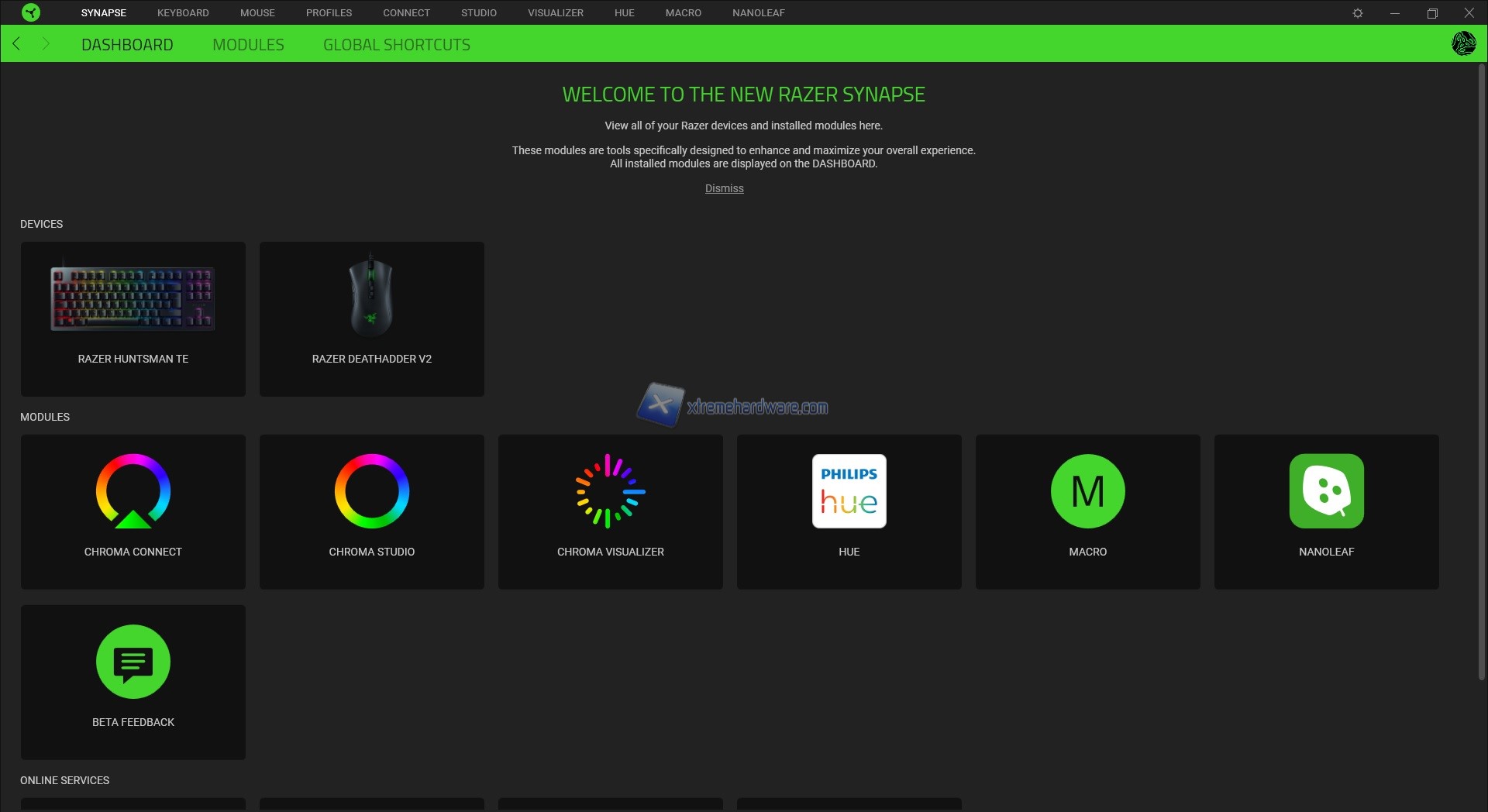This screenshot has width=1488, height=812.
Task: Open the Philips Hue module icon
Action: tap(849, 491)
